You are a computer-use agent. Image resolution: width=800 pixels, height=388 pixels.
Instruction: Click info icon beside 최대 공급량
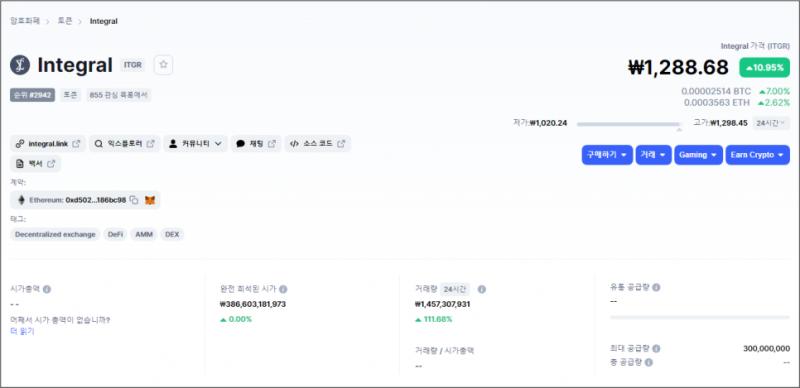pyautogui.click(x=656, y=349)
